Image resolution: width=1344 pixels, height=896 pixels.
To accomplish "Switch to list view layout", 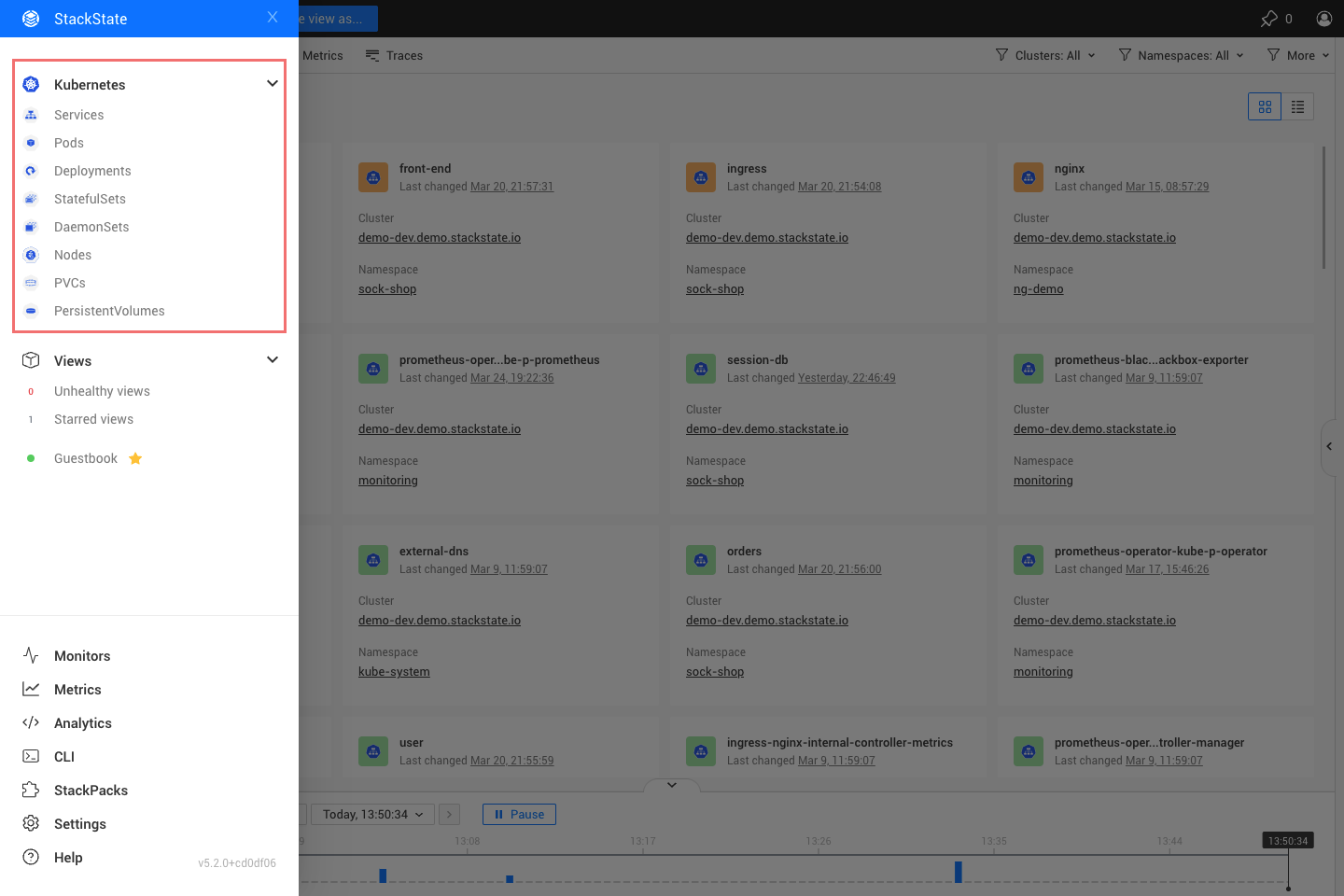I will click(1297, 107).
